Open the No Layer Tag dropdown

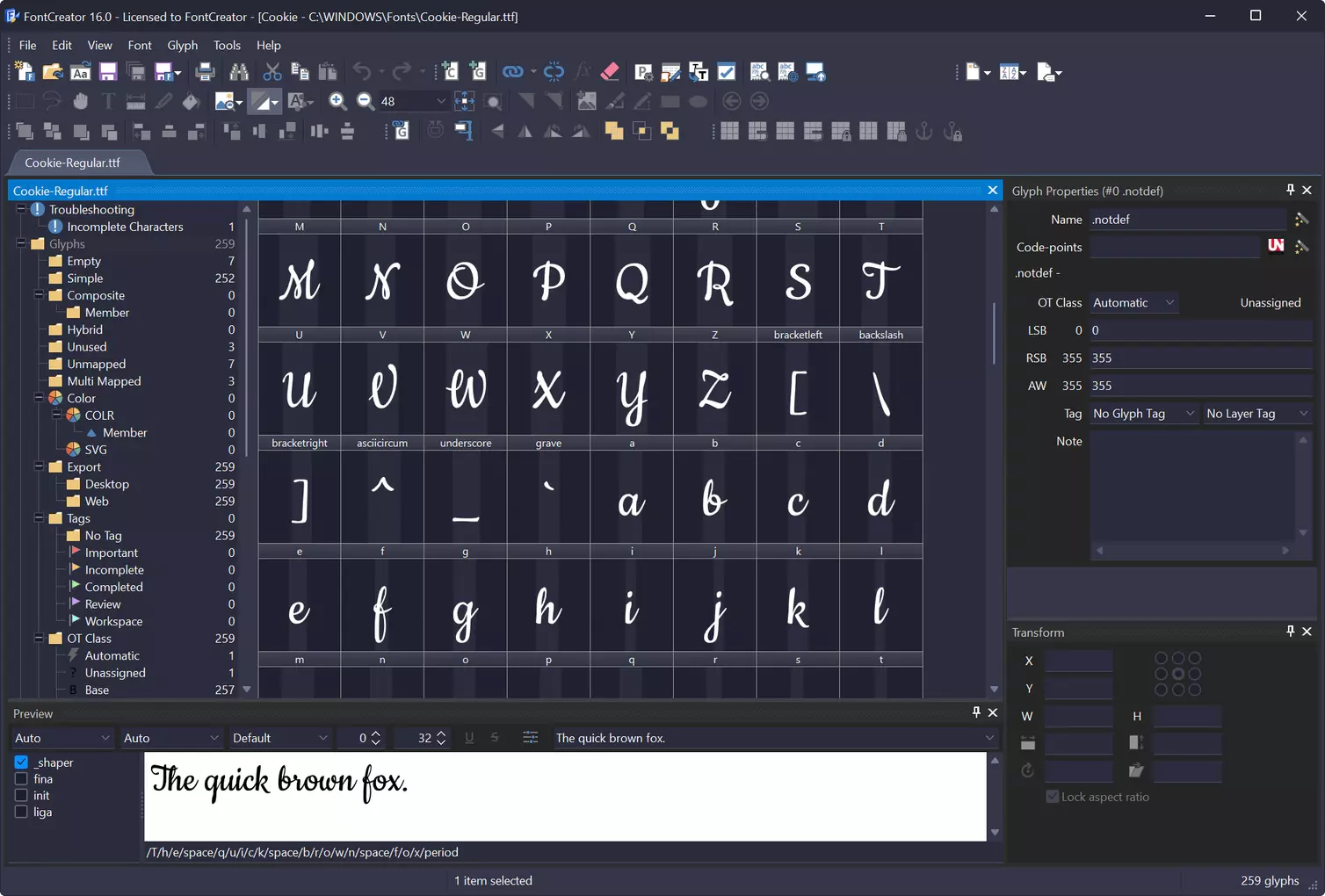click(x=1257, y=413)
